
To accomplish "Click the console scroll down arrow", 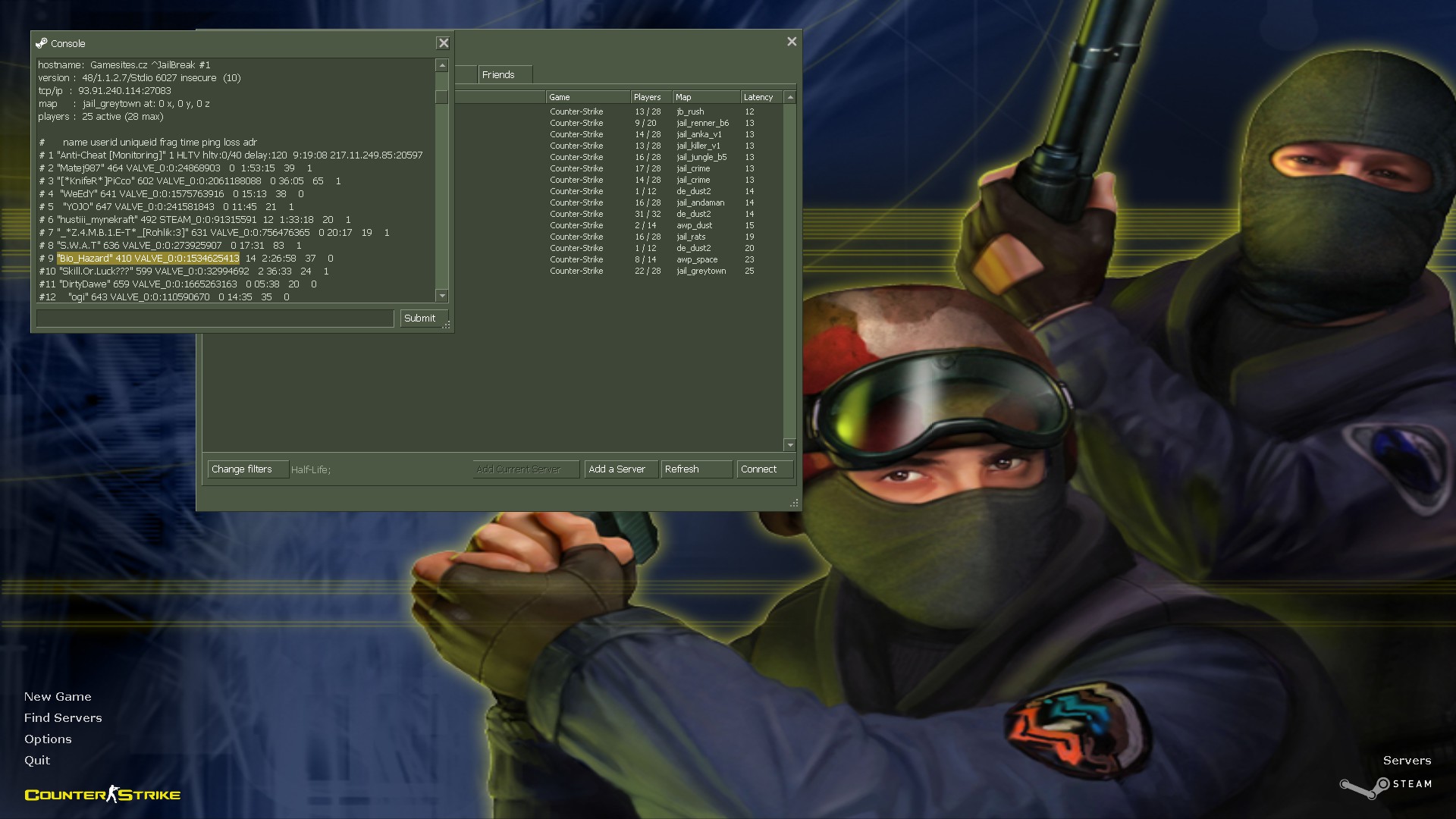I will pyautogui.click(x=441, y=296).
